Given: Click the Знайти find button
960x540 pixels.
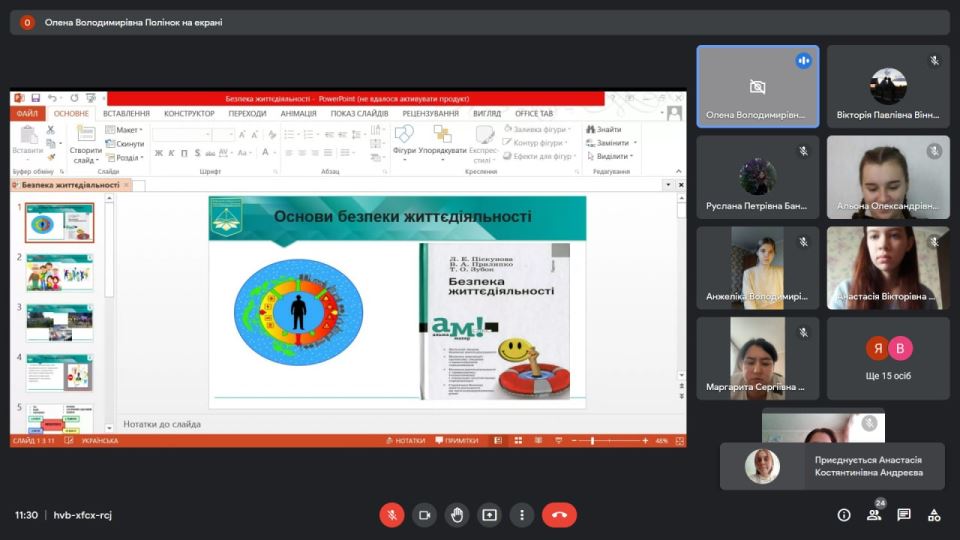Looking at the screenshot, I should tap(605, 130).
